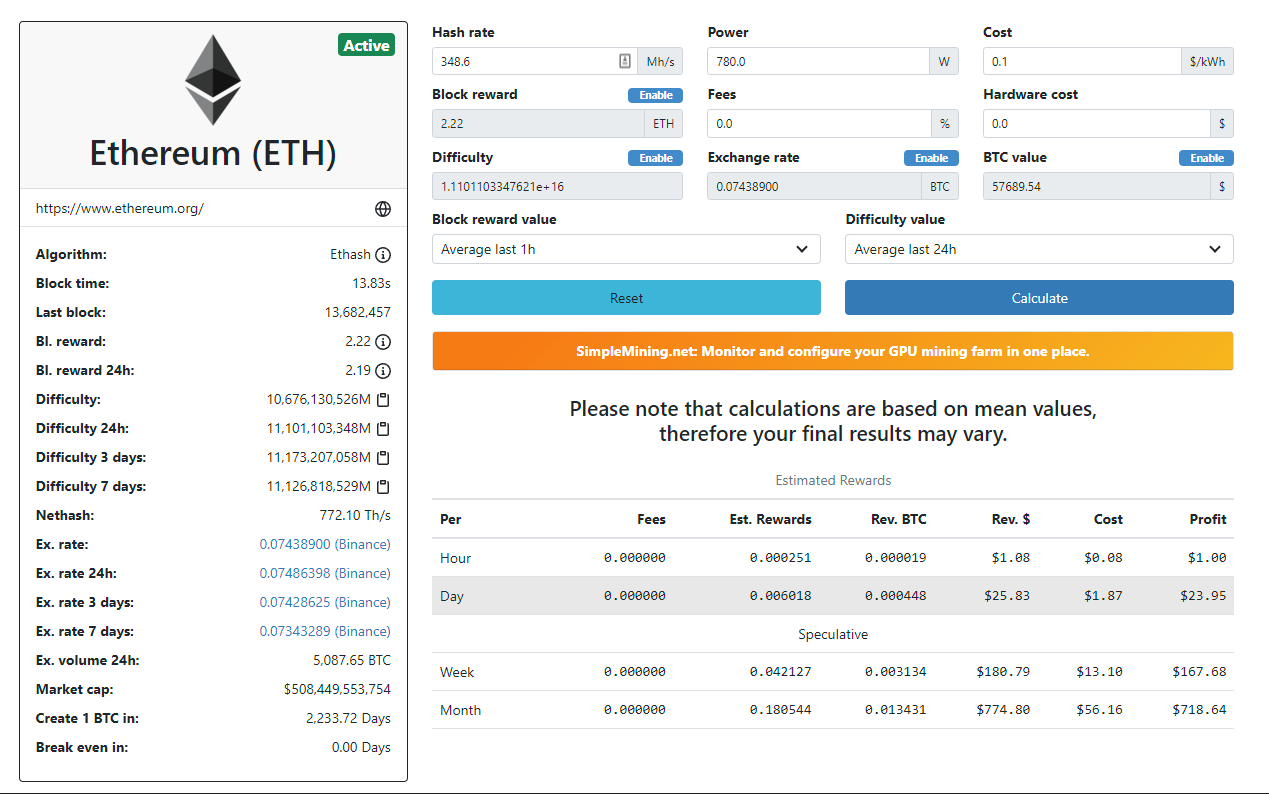This screenshot has width=1269, height=794.
Task: Click the Day profit value $23.95
Action: click(1202, 596)
